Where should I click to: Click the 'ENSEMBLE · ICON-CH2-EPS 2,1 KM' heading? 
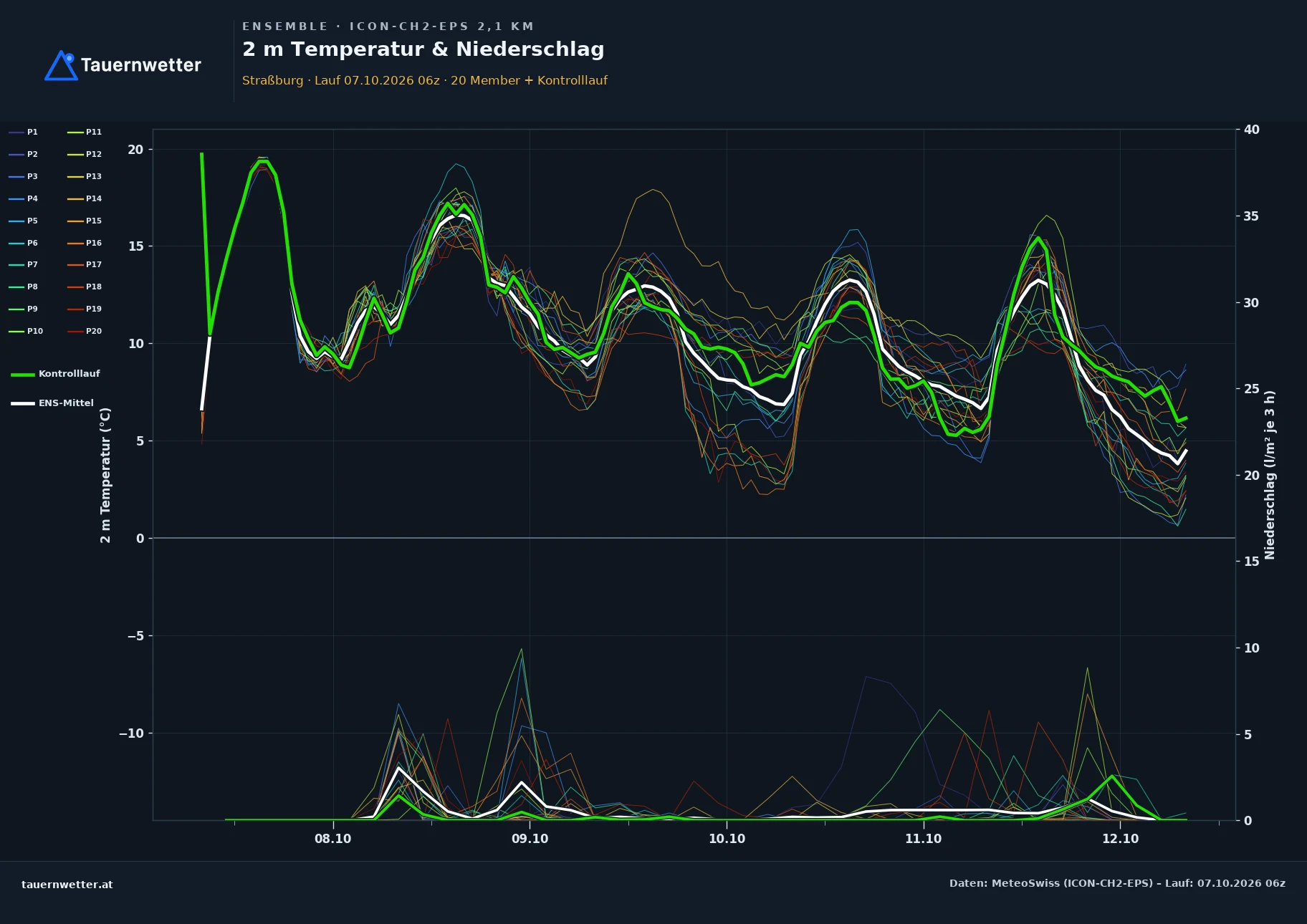tap(388, 27)
